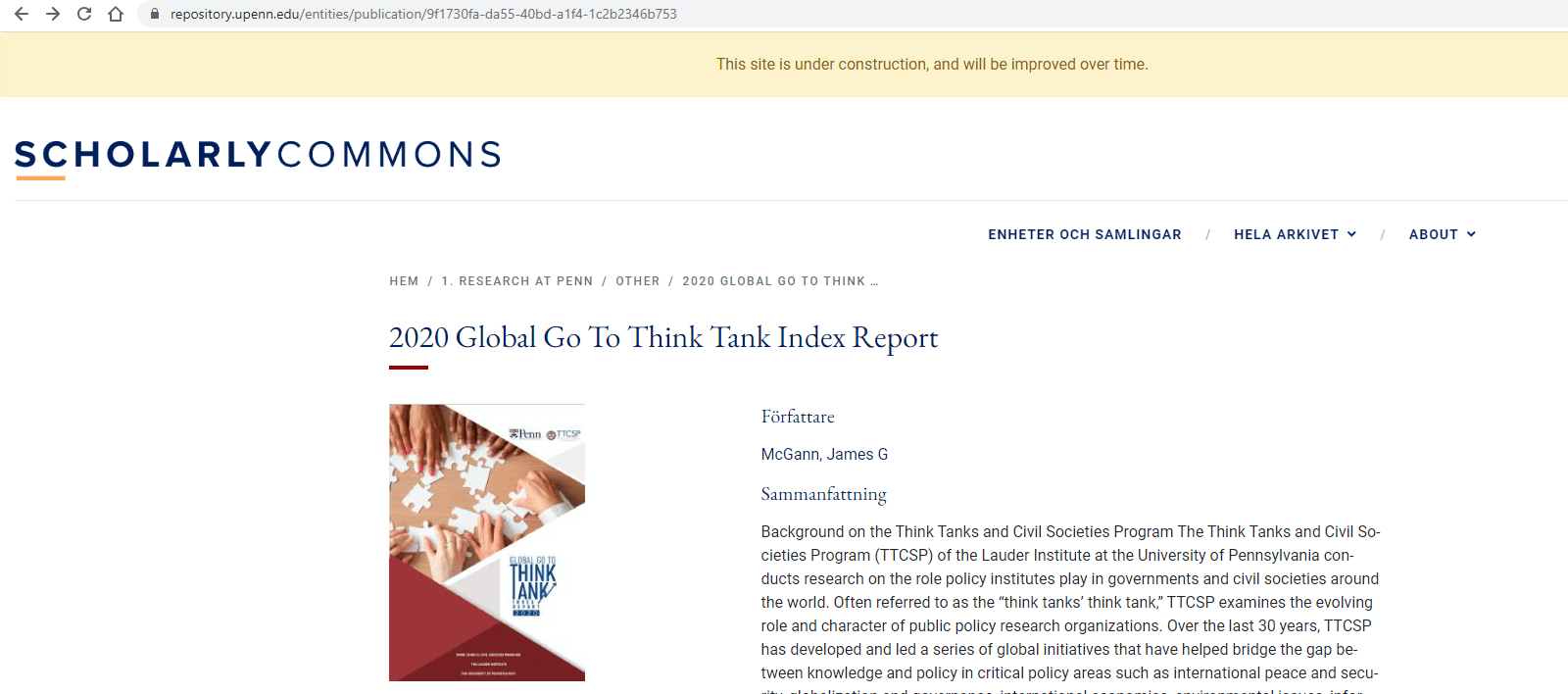This screenshot has height=694, width=1568.
Task: Select the Other breadcrumb link
Action: click(x=637, y=281)
